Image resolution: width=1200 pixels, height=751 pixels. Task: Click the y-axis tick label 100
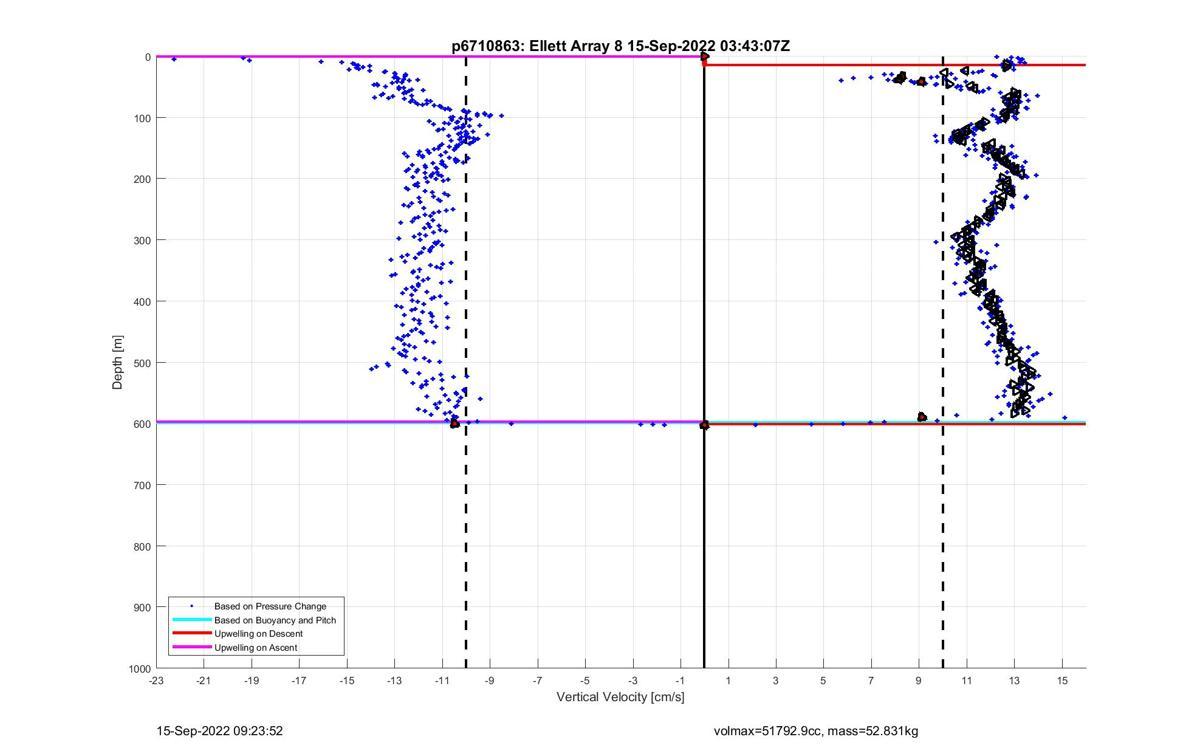142,118
